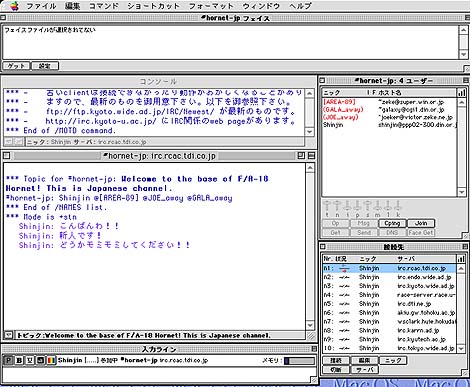
Task: Collapse the 接続先 window with windowshade box
Action: tap(465, 247)
